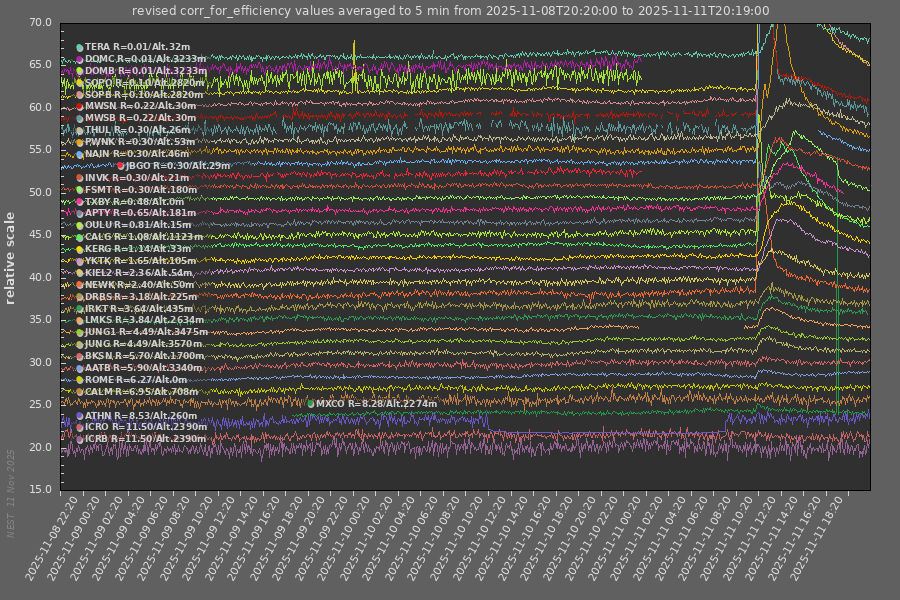Click the JUNG1 station marker dot

pos(80,332)
